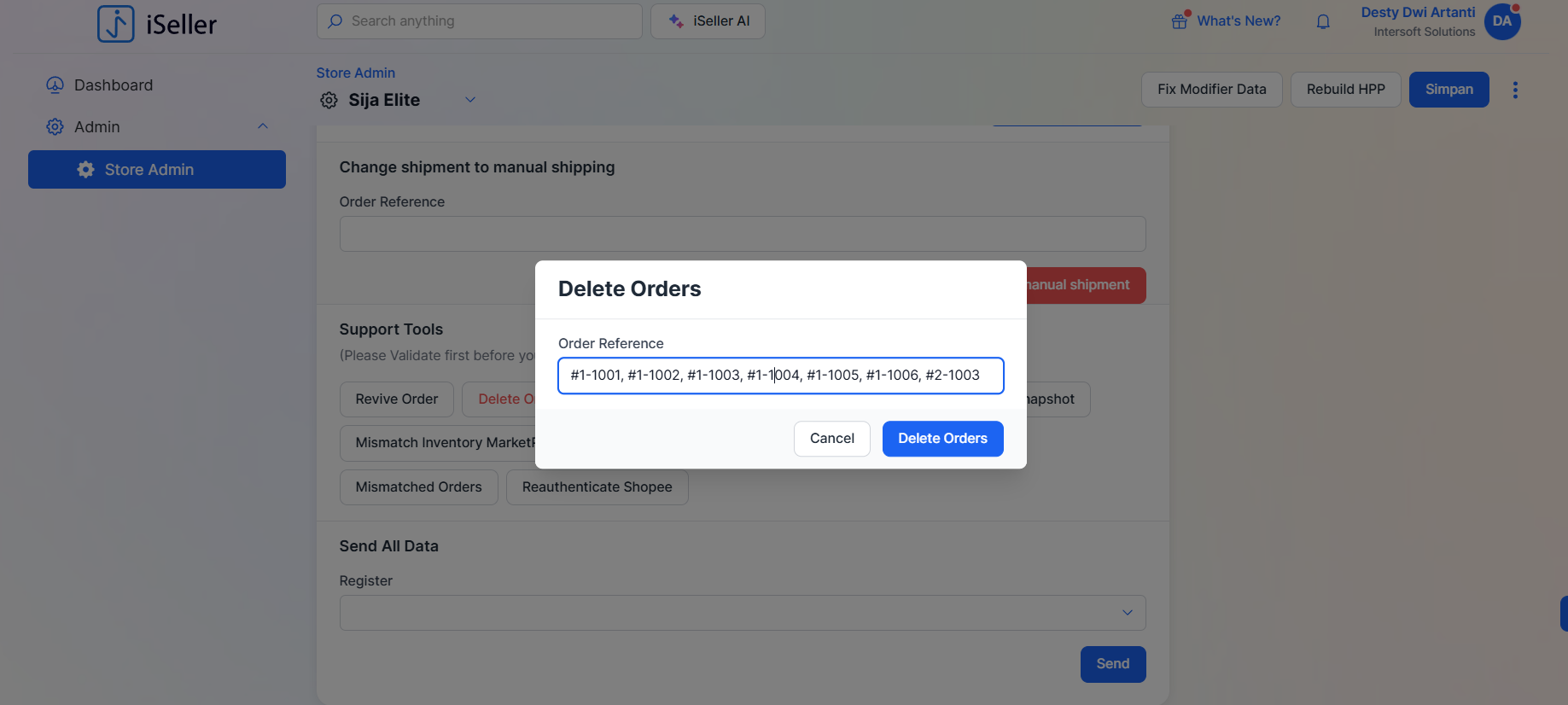Click the iSeller logo icon
This screenshot has width=1568, height=705.
pyautogui.click(x=116, y=23)
